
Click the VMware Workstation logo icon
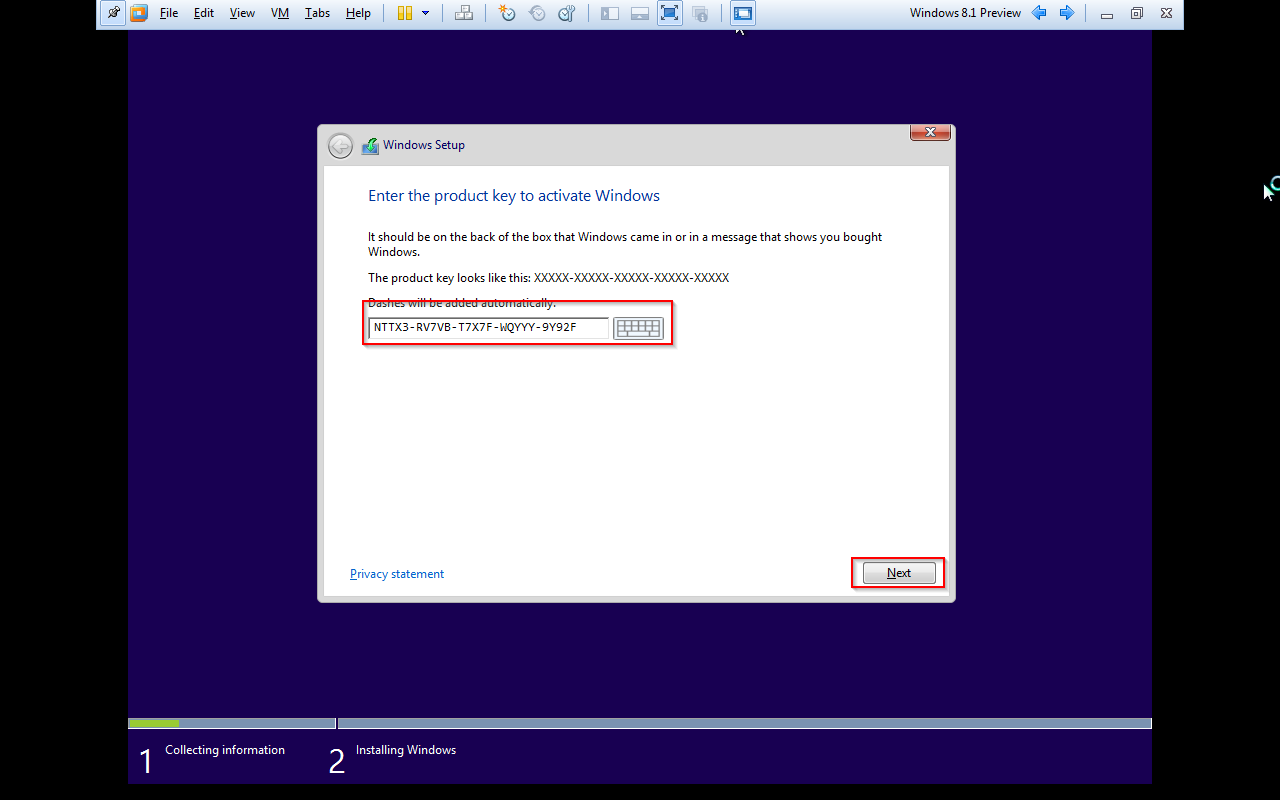tap(139, 13)
